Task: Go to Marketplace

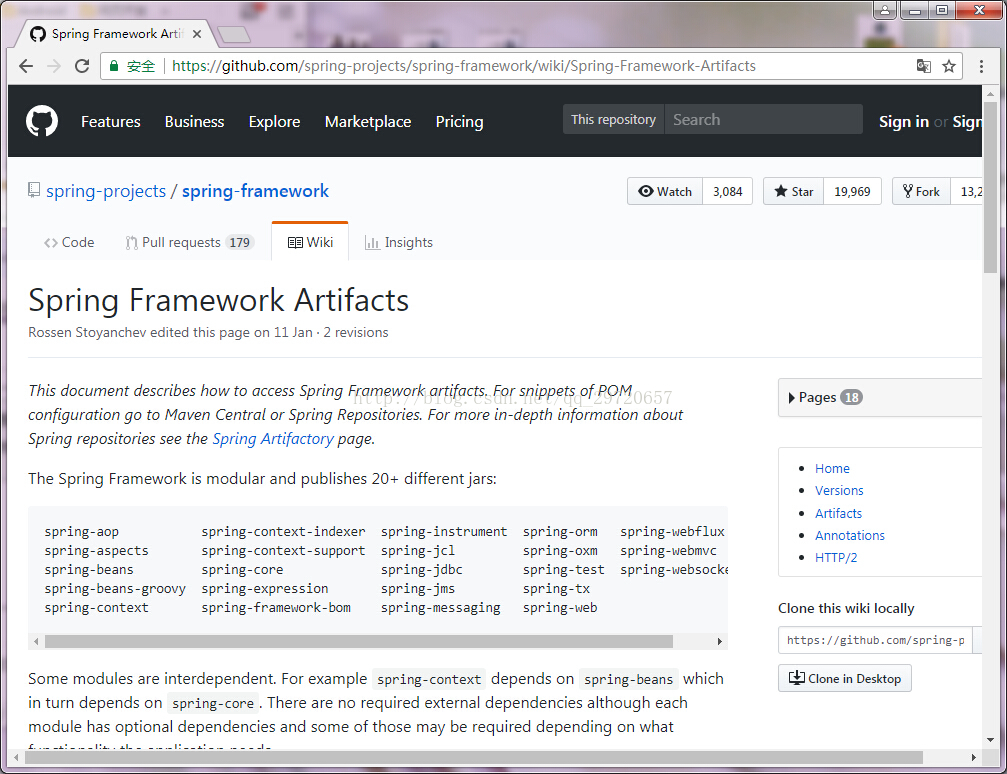Action: [368, 121]
